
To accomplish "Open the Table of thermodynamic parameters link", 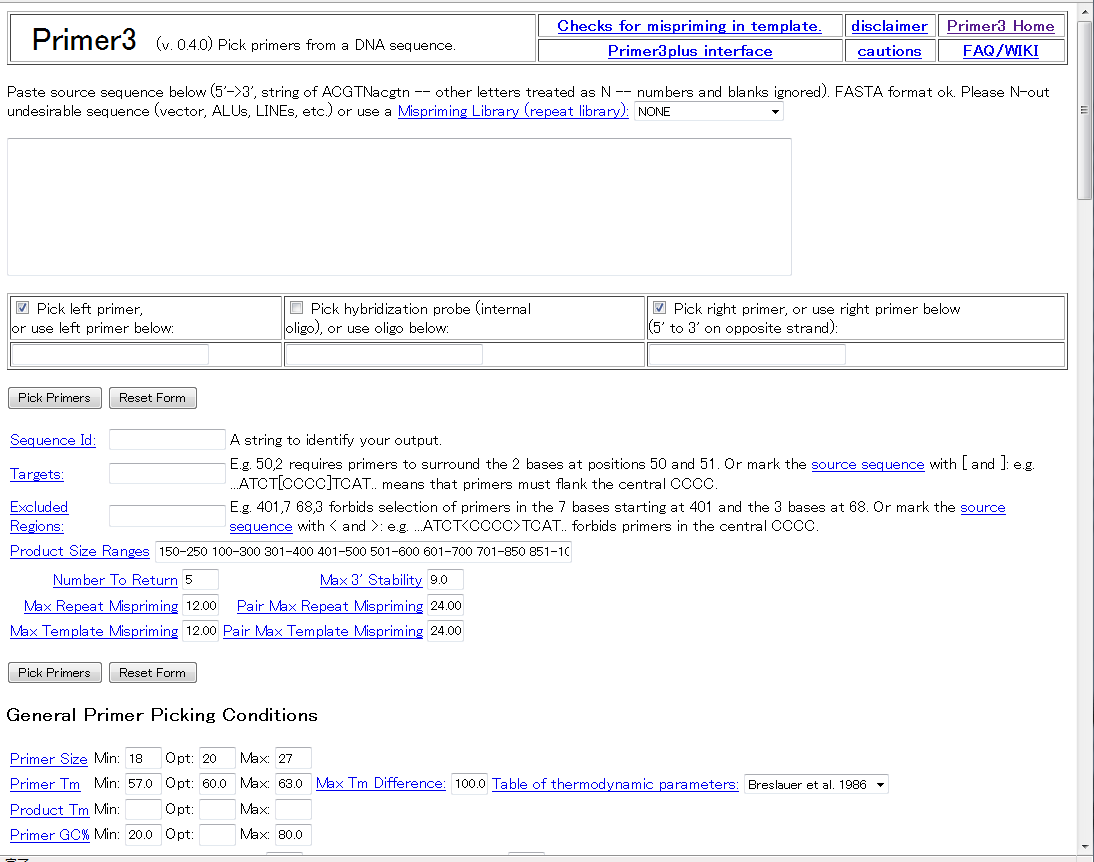I will click(x=615, y=784).
